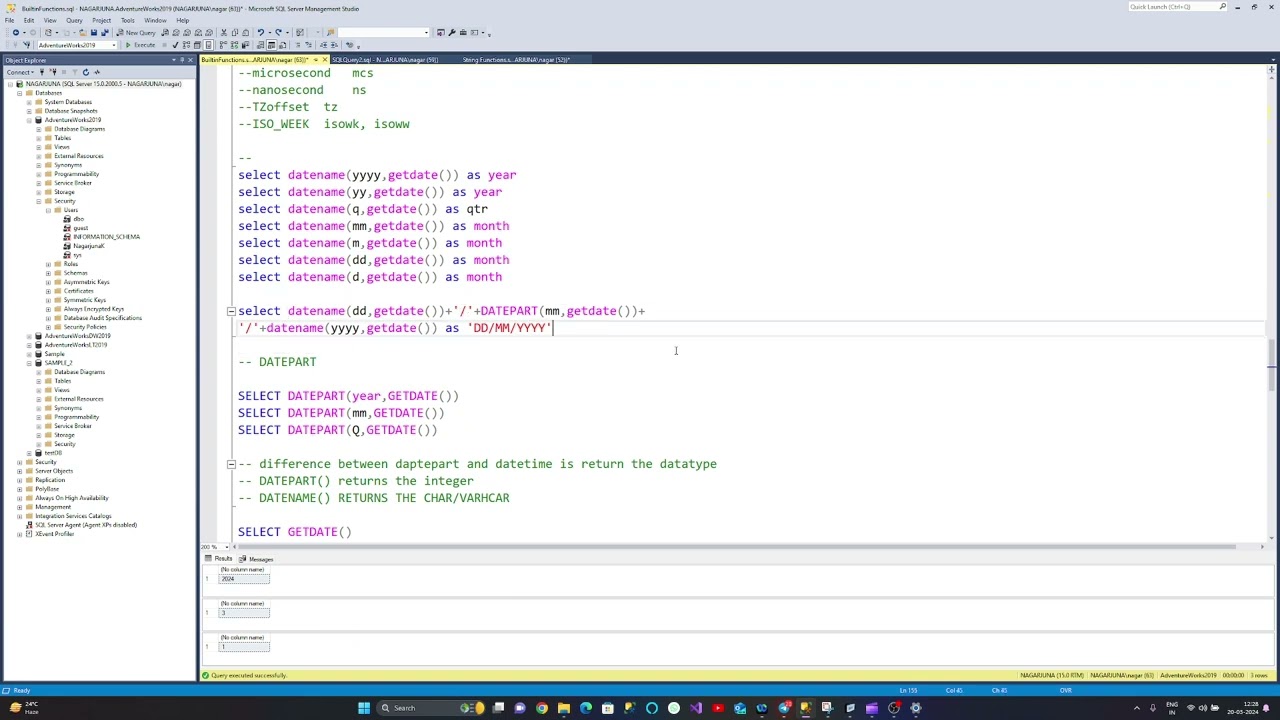Click the Redo arrow icon
The image size is (1280, 720).
(x=278, y=32)
